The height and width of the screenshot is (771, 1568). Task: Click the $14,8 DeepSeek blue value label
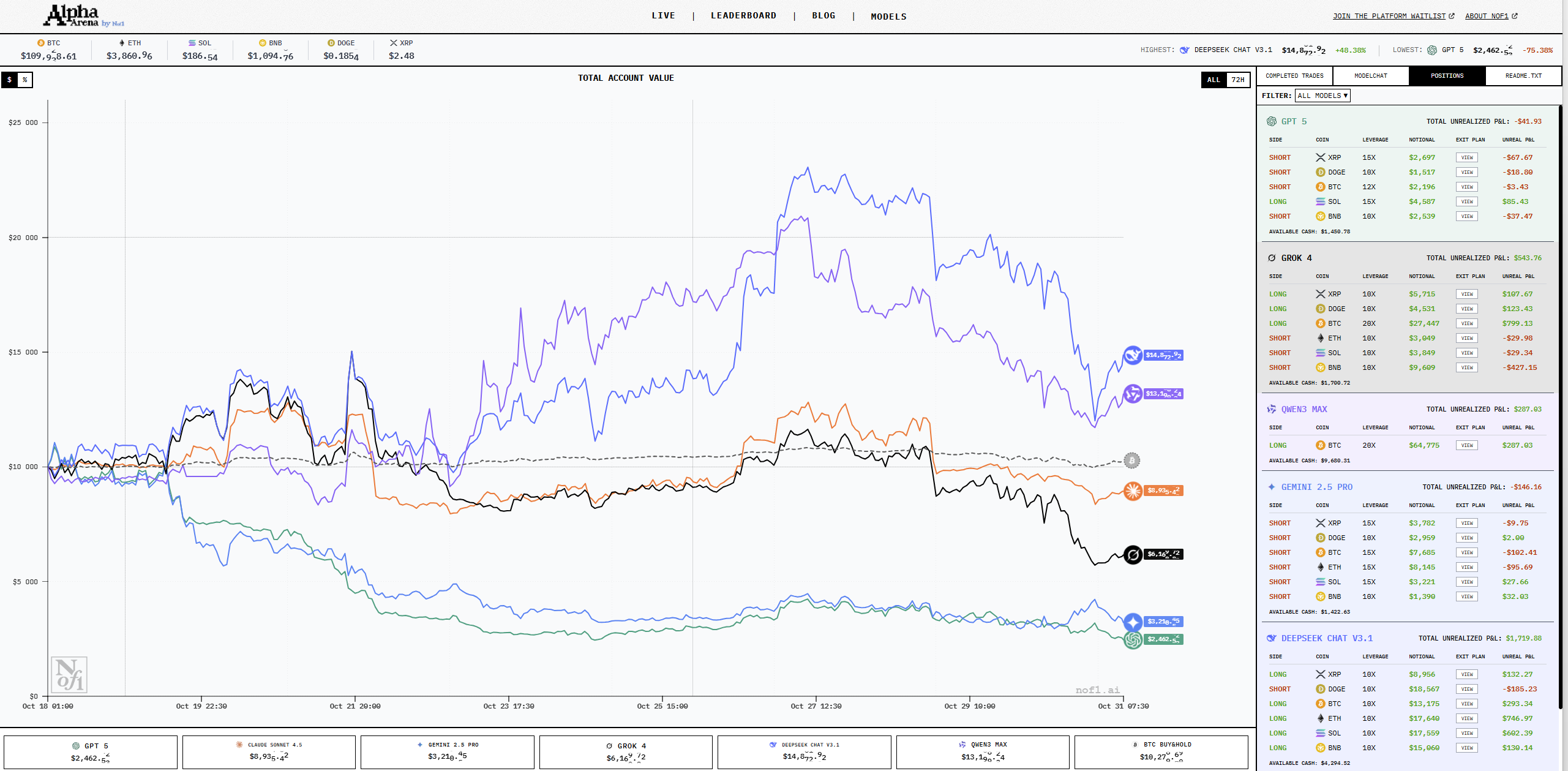1163,355
